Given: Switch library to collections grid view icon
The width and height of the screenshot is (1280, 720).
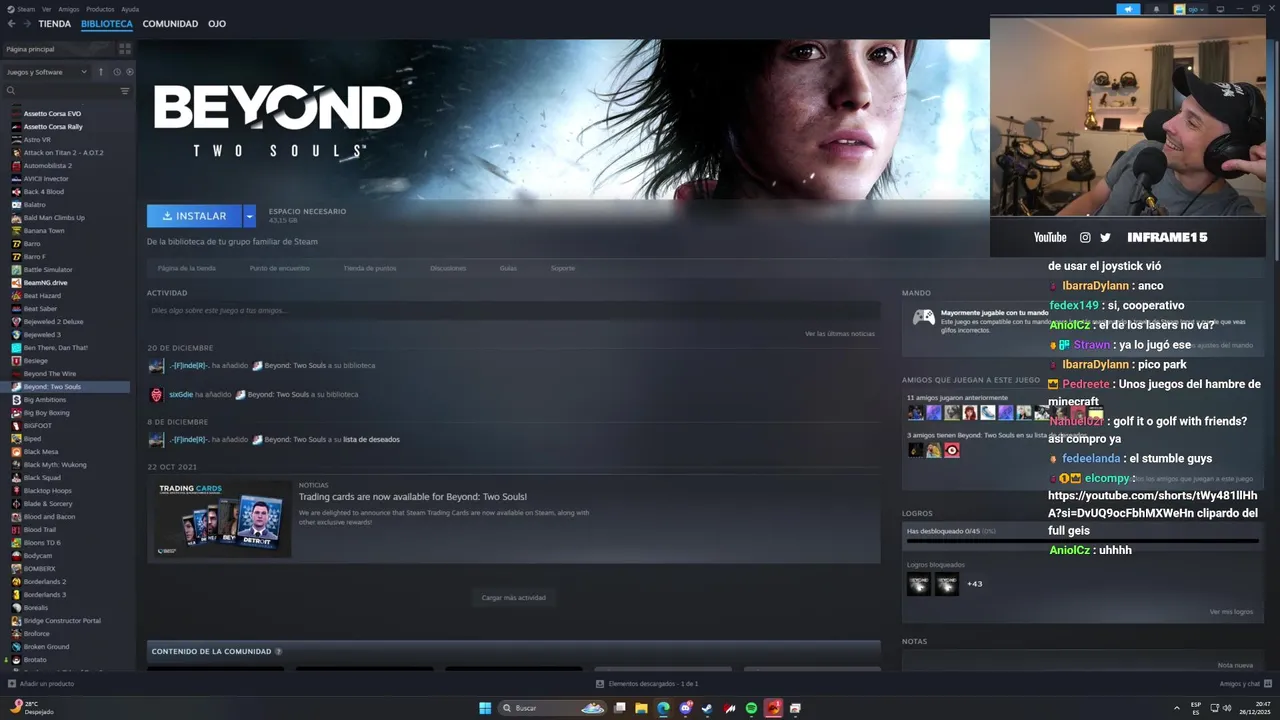Looking at the screenshot, I should click(x=125, y=48).
